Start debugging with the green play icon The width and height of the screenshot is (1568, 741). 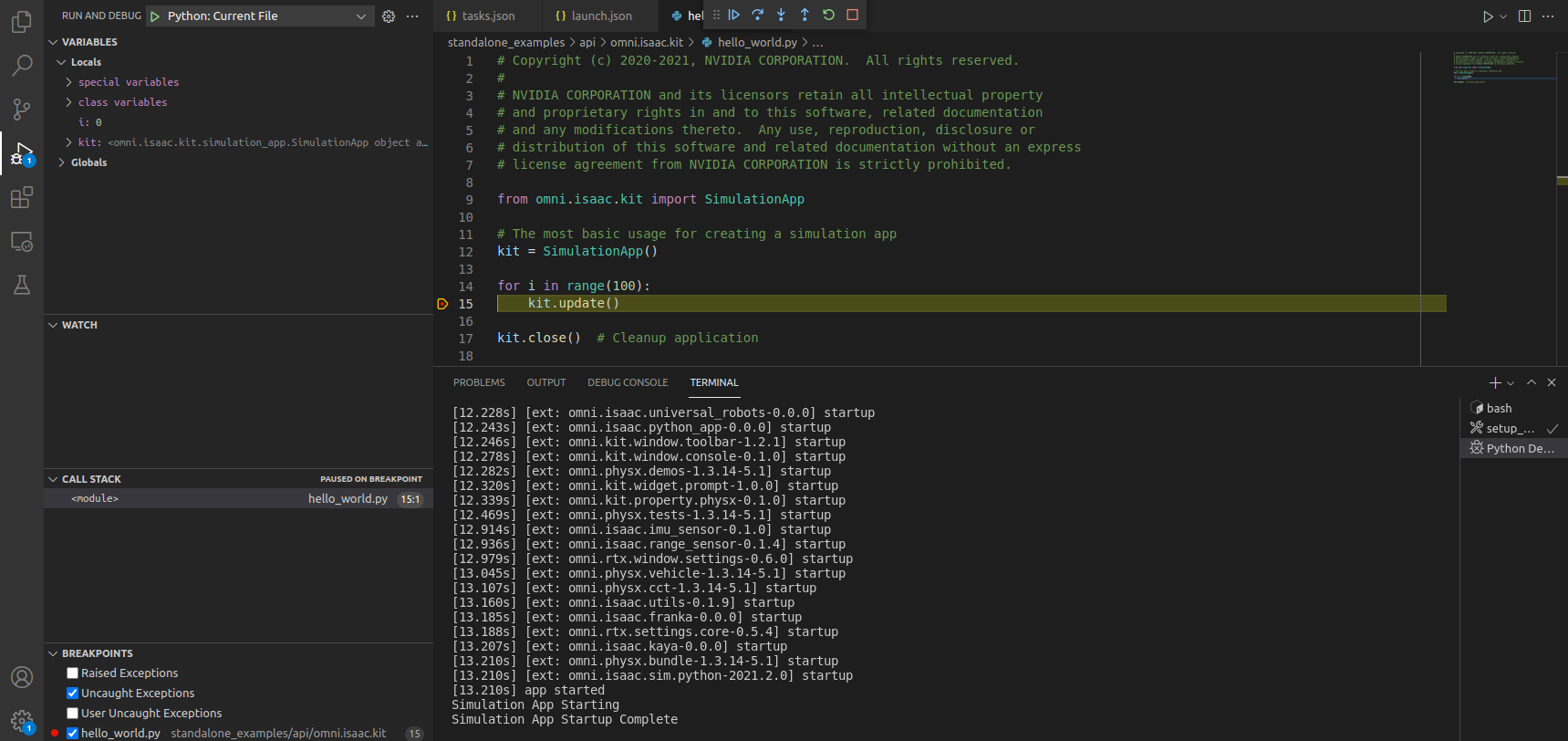155,16
